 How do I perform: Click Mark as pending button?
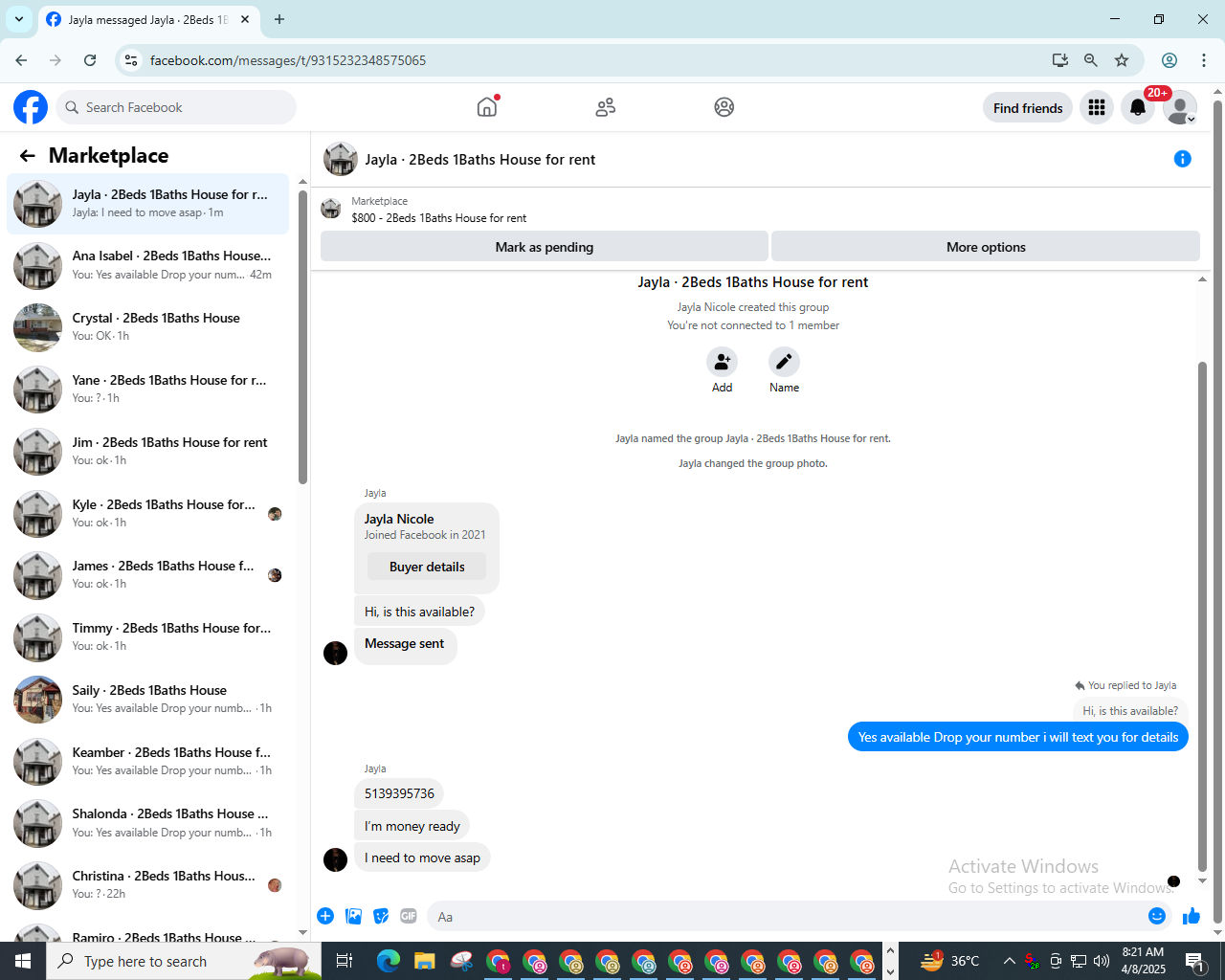(x=545, y=247)
